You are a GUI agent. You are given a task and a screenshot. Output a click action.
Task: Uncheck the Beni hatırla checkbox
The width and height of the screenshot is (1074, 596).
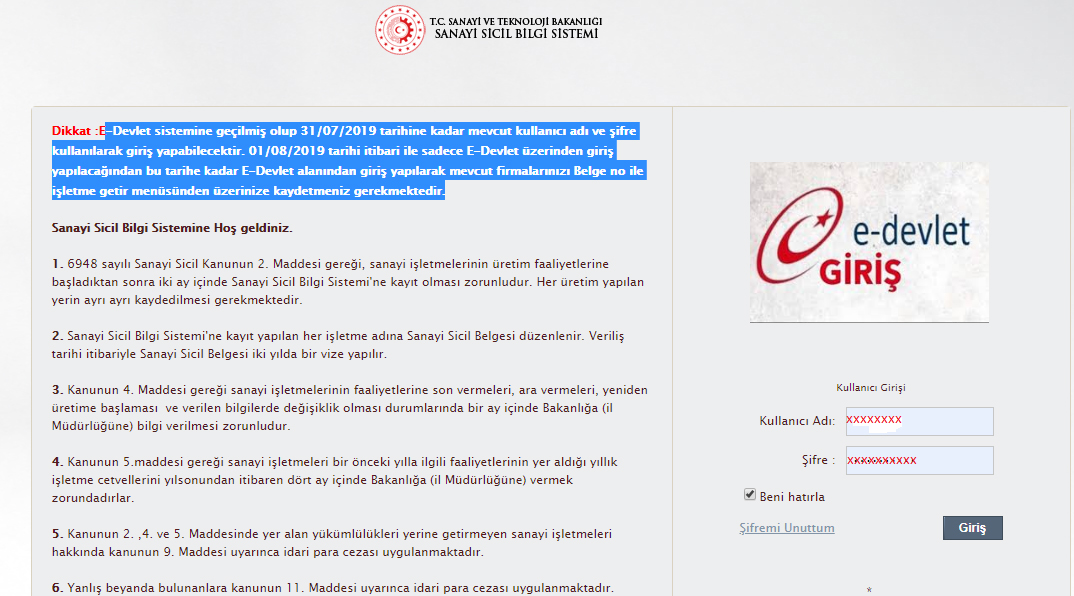pos(750,495)
